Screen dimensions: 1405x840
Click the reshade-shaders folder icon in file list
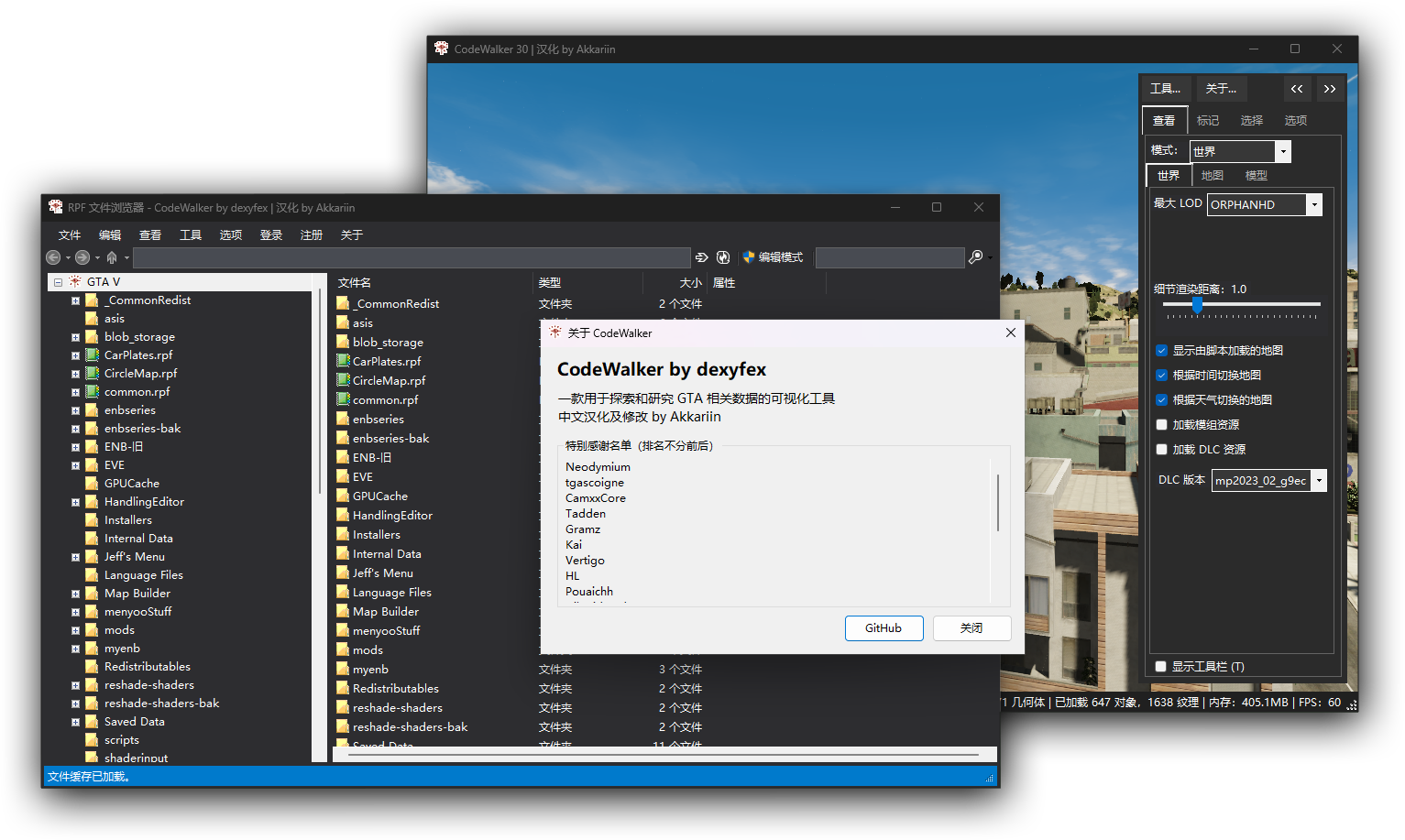[x=343, y=707]
